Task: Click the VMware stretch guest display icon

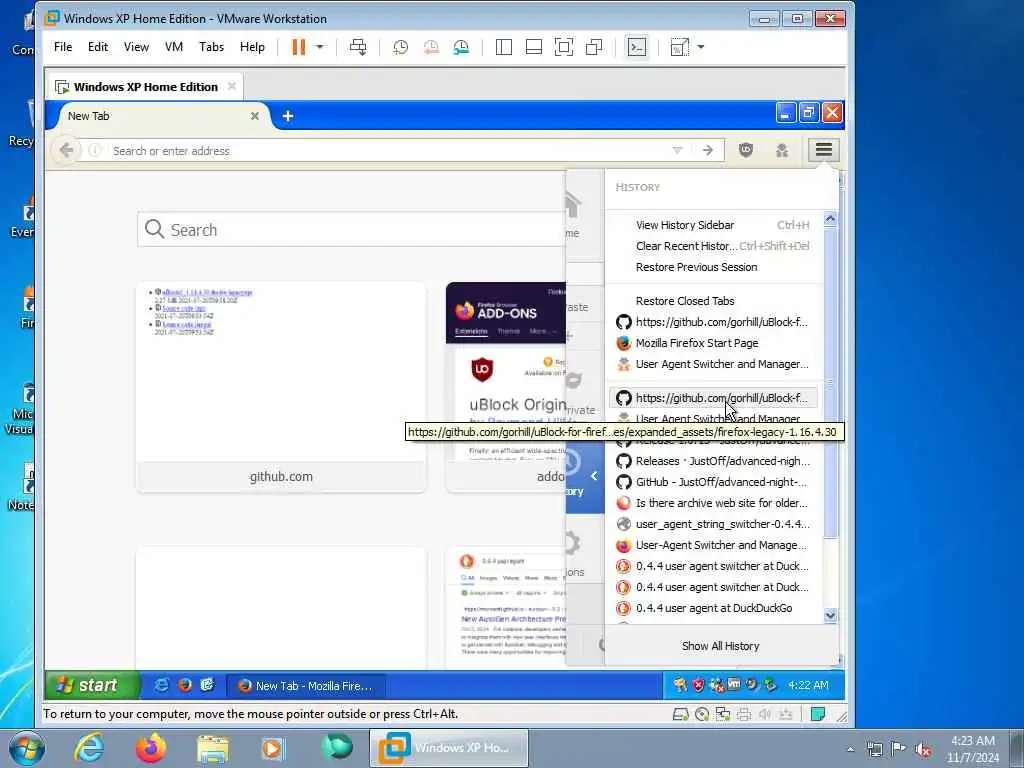Action: 679,47
